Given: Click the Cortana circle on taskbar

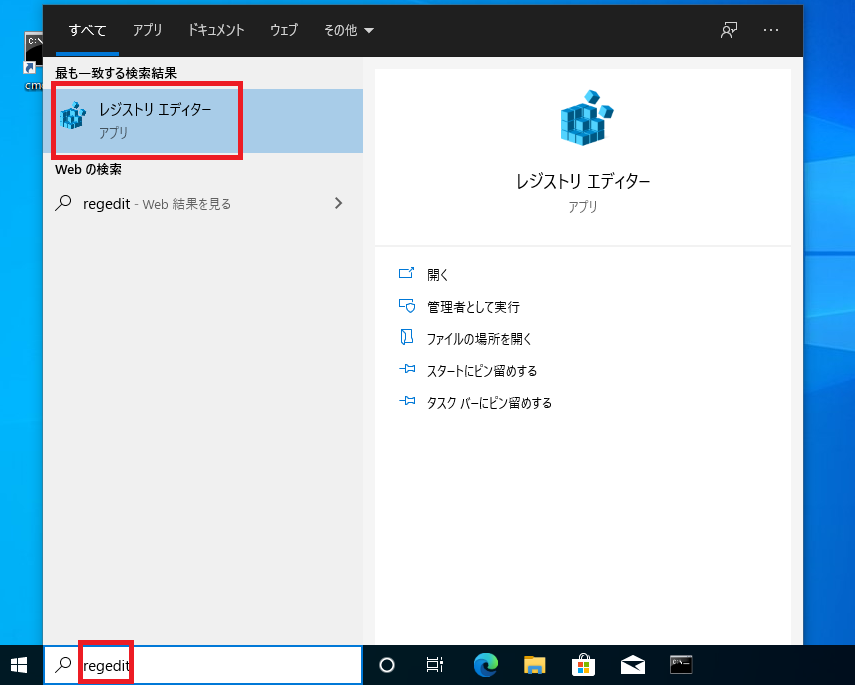Looking at the screenshot, I should (387, 665).
